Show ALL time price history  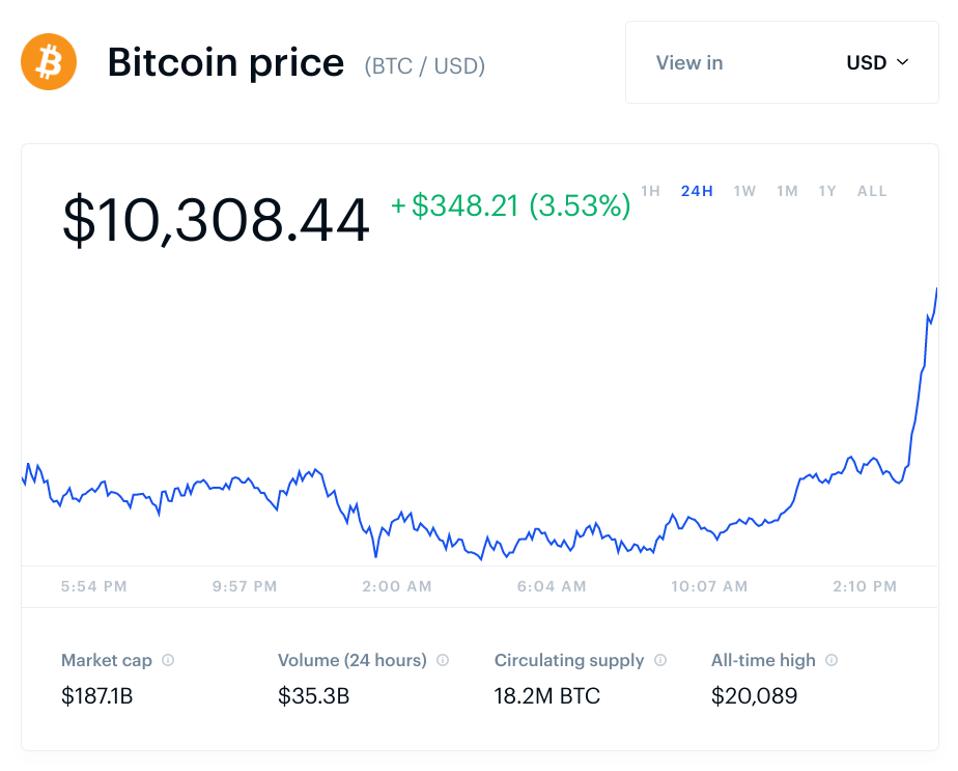pos(872,191)
